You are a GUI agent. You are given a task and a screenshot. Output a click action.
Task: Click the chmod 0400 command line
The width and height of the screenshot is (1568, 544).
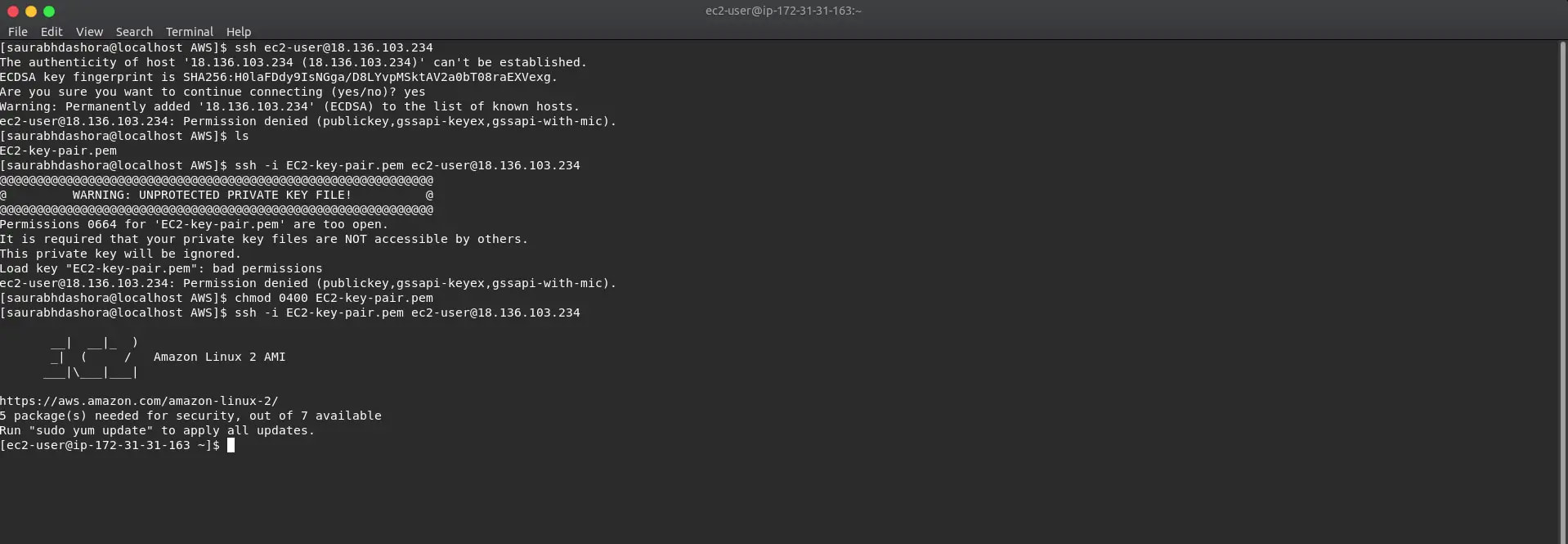tap(334, 298)
